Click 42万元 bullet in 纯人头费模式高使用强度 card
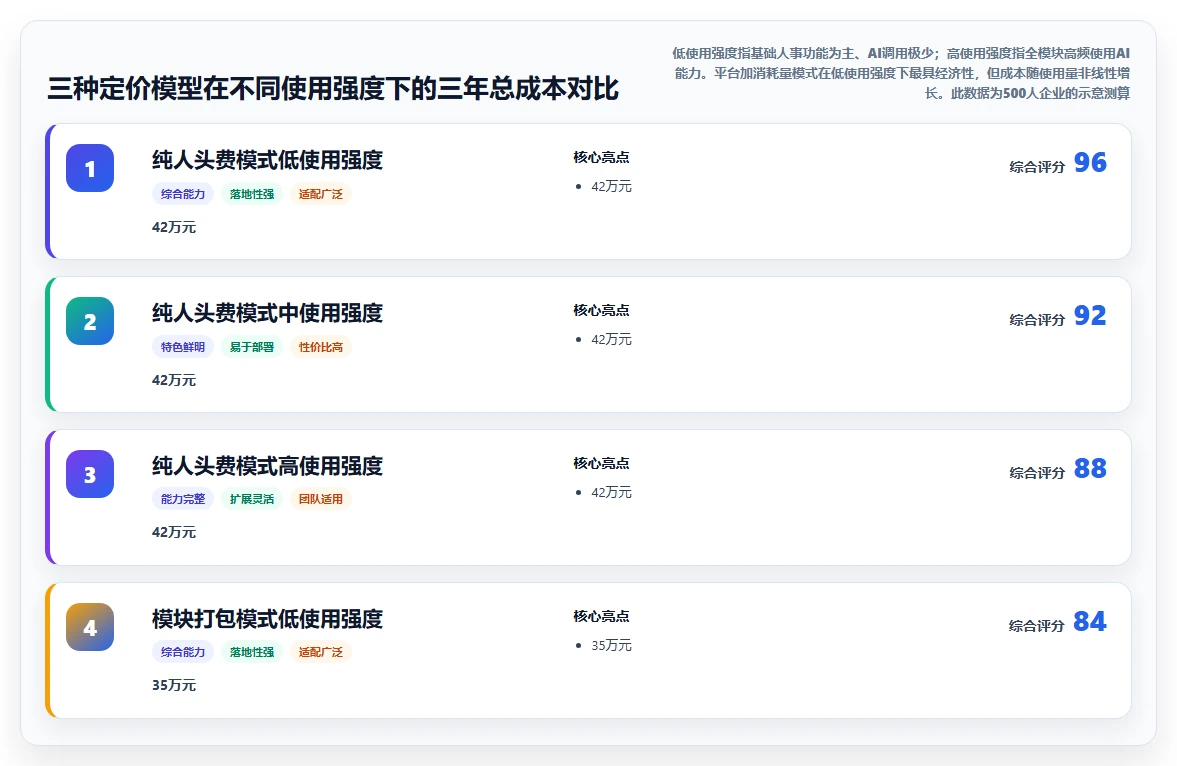The image size is (1177, 766). [x=611, y=493]
